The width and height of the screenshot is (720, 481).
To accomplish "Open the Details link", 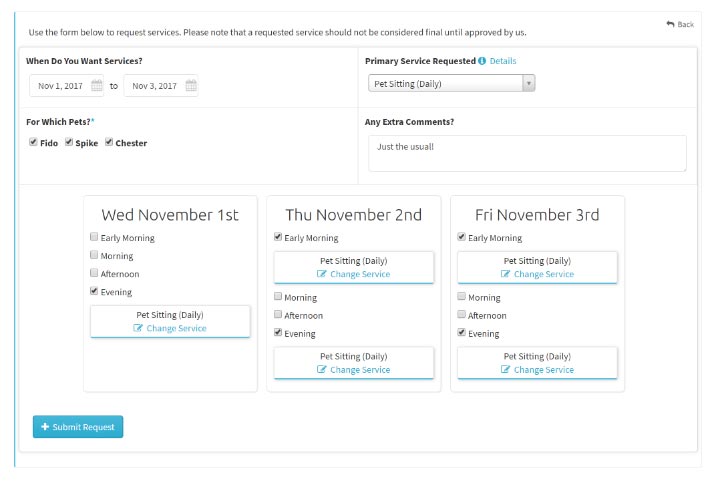I will 503,61.
